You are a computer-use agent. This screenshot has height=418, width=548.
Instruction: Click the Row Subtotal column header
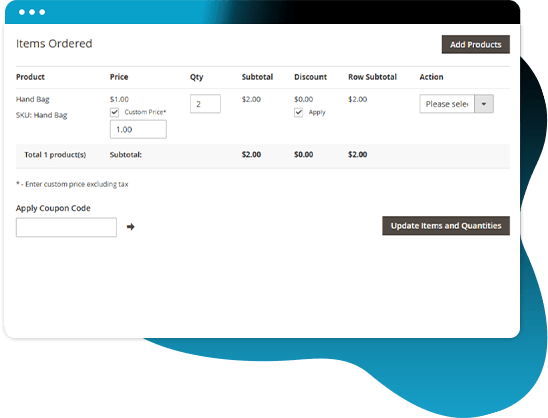[373, 77]
